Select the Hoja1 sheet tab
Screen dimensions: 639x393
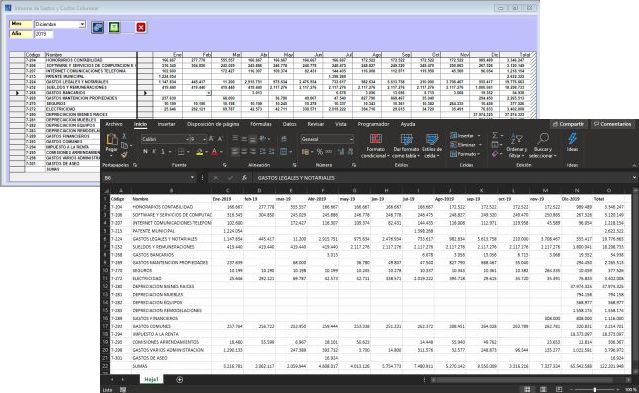[x=151, y=380]
